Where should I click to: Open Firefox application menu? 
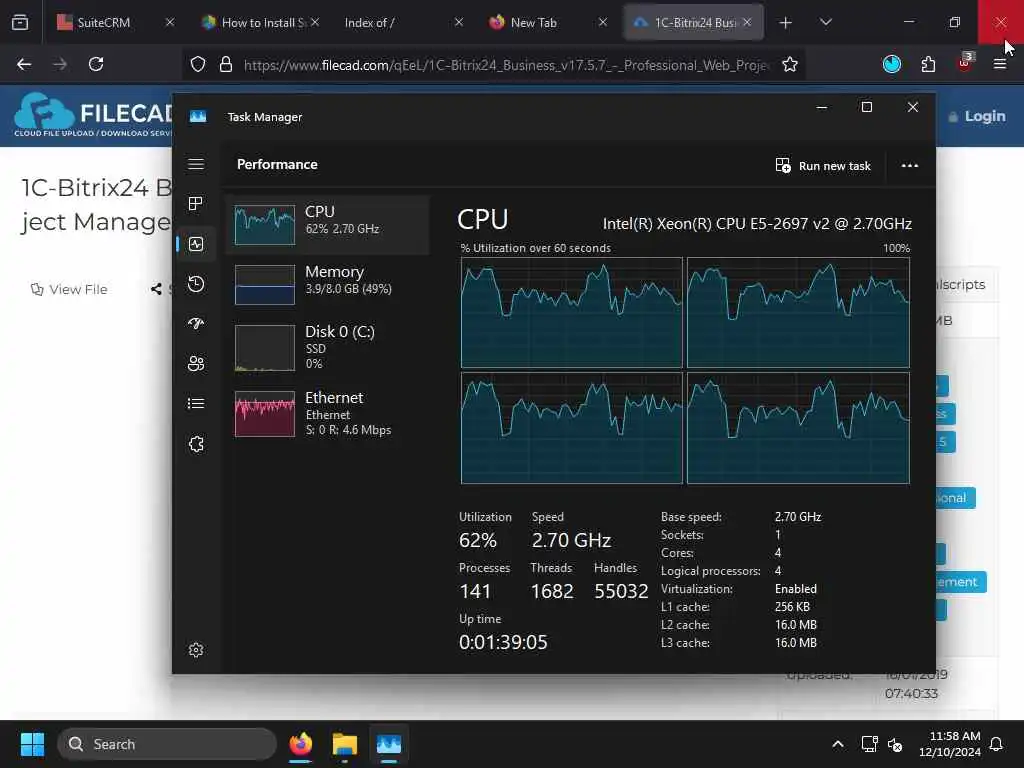(x=1000, y=64)
